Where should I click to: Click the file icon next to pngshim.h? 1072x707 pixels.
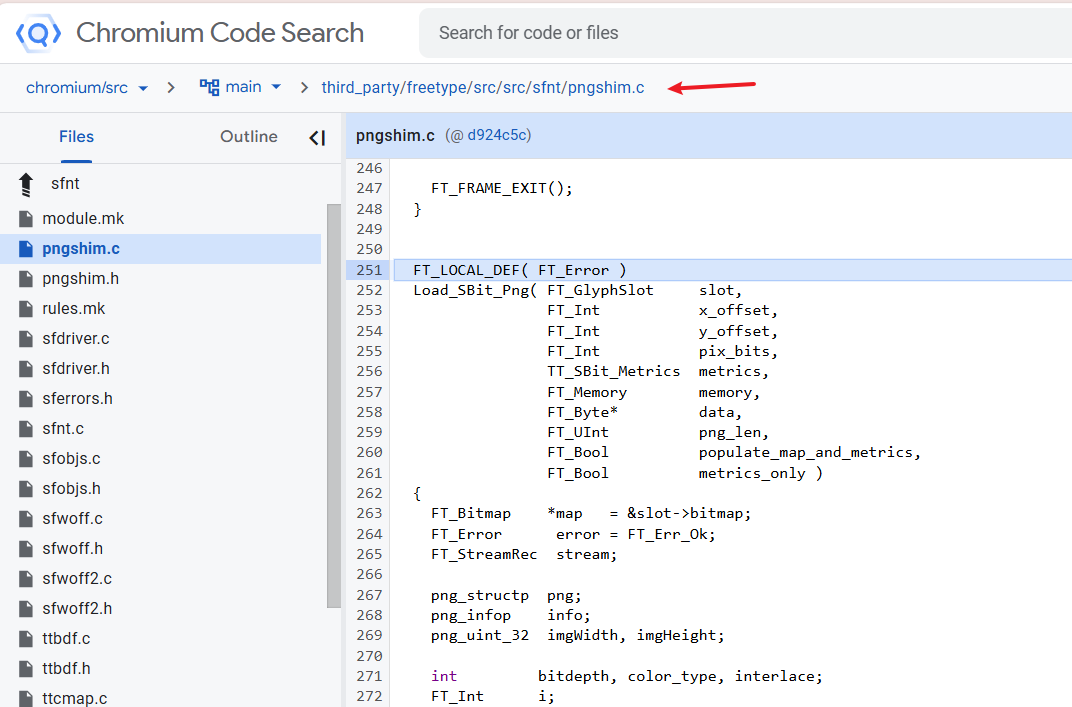26,279
